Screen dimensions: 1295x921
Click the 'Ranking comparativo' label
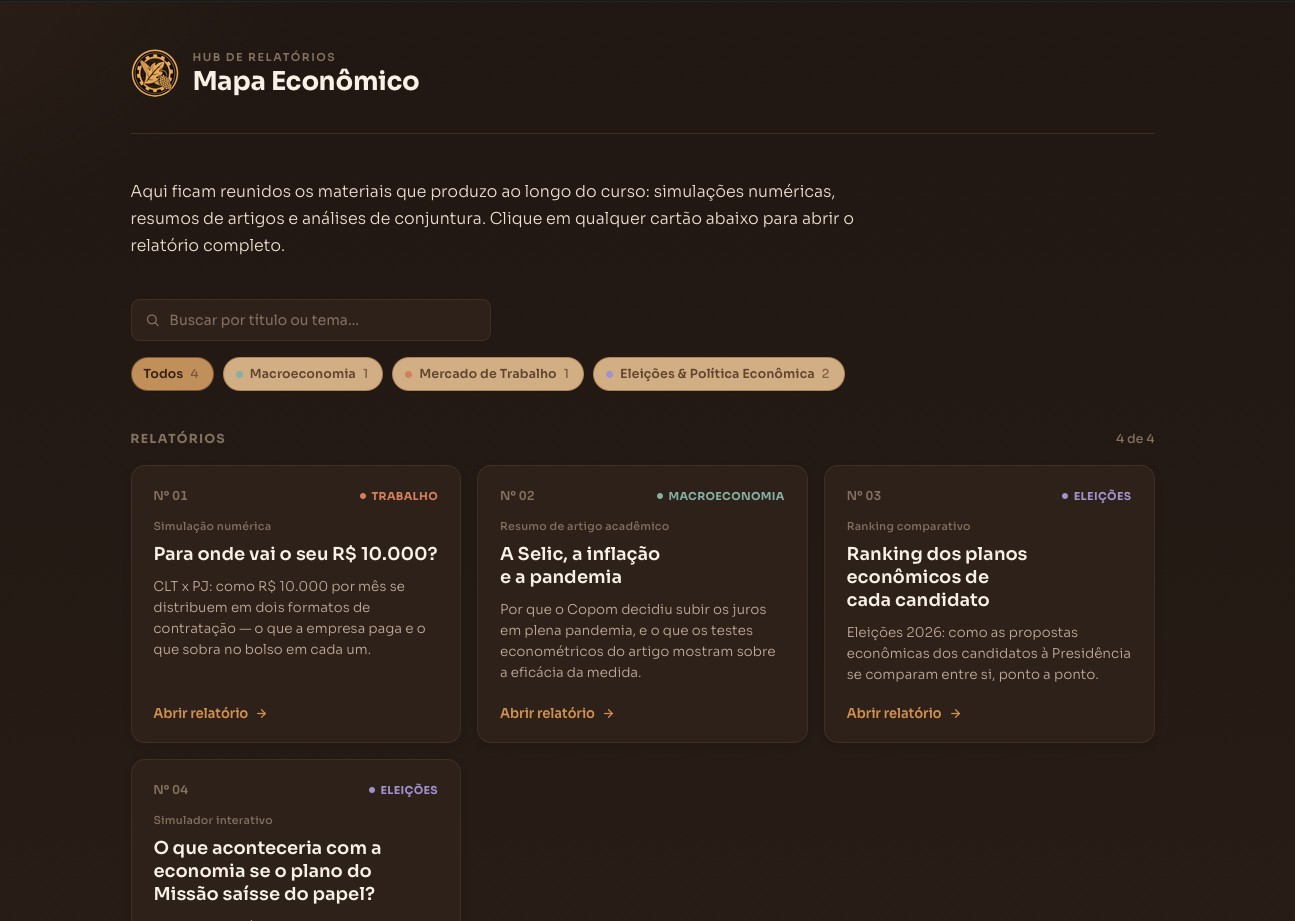(909, 526)
